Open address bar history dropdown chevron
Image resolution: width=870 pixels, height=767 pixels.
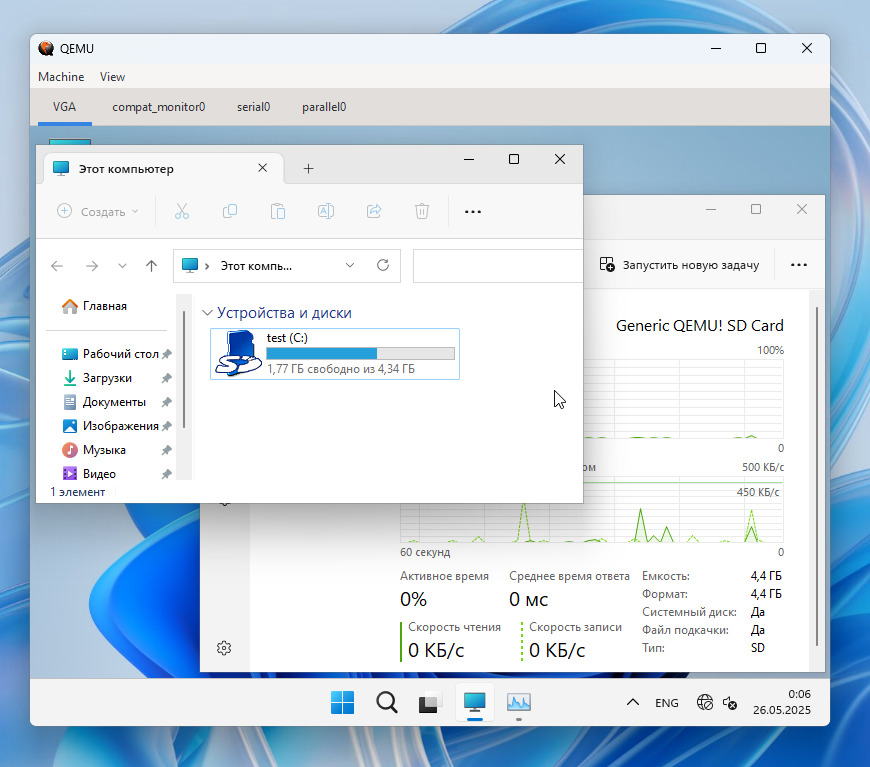coord(350,266)
